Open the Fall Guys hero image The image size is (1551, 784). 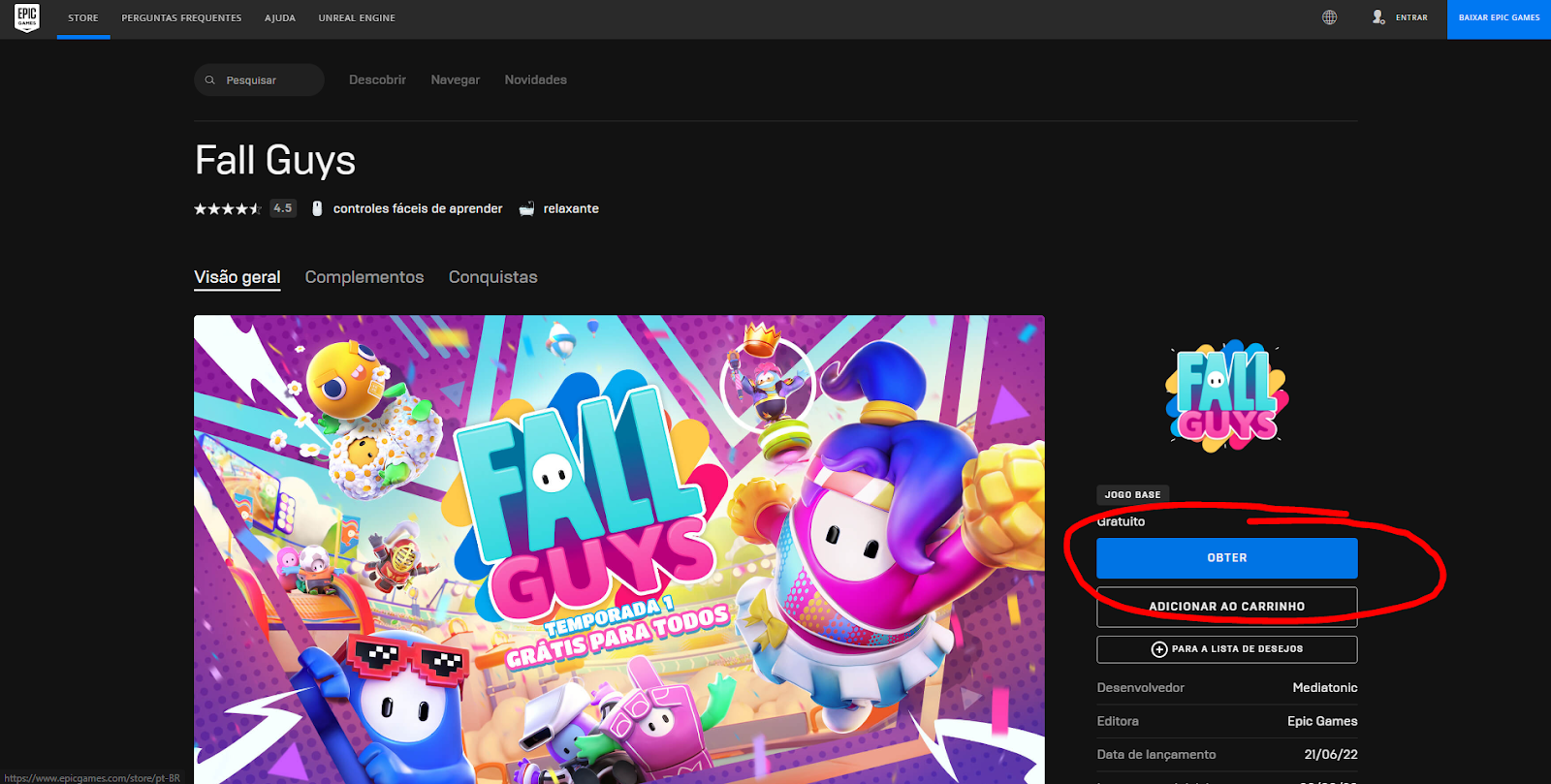click(x=619, y=549)
